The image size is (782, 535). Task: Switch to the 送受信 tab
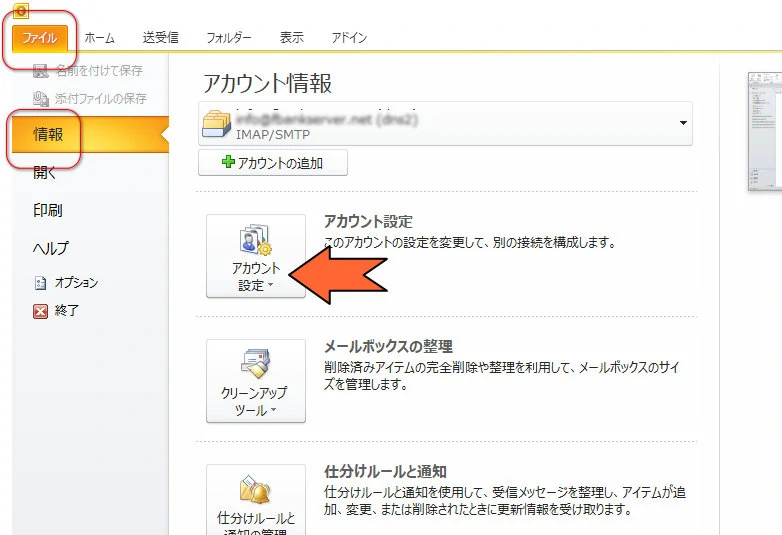(160, 38)
